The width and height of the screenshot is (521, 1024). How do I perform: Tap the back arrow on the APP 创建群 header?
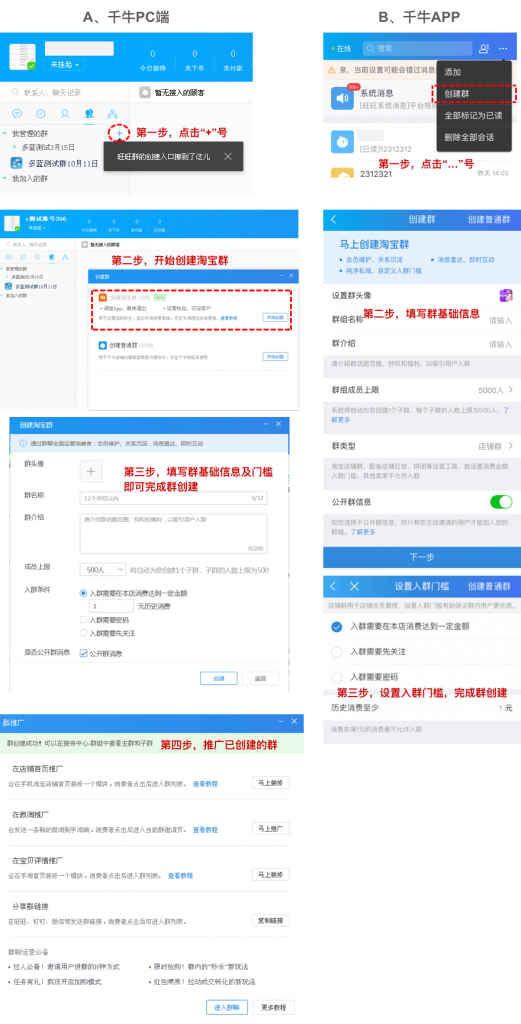pos(334,219)
